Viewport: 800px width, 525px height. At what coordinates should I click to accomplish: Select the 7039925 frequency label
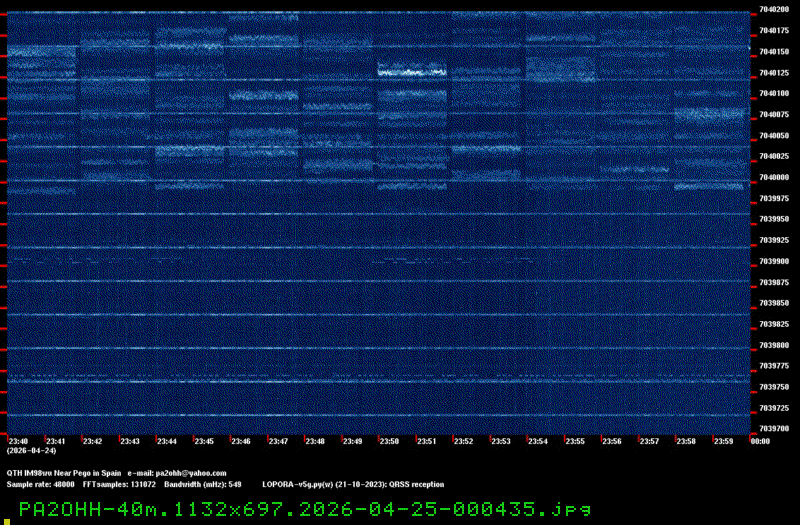[x=774, y=240]
